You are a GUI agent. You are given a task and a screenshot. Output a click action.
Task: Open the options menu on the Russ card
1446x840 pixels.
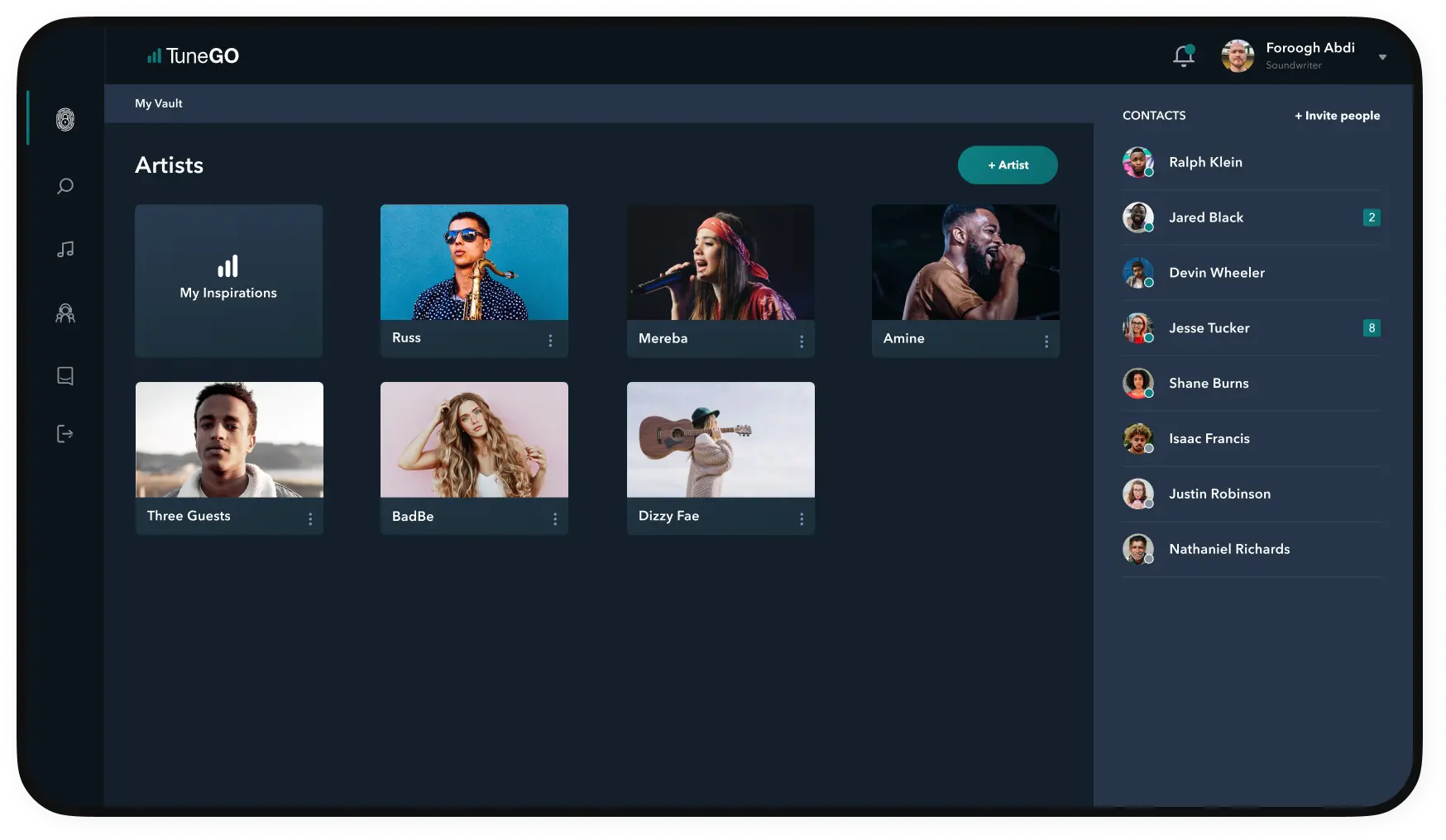551,340
